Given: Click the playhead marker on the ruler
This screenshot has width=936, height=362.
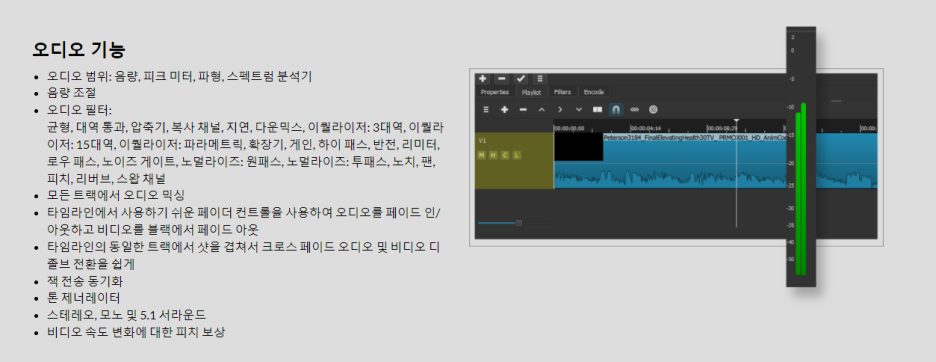Looking at the screenshot, I should (x=736, y=122).
